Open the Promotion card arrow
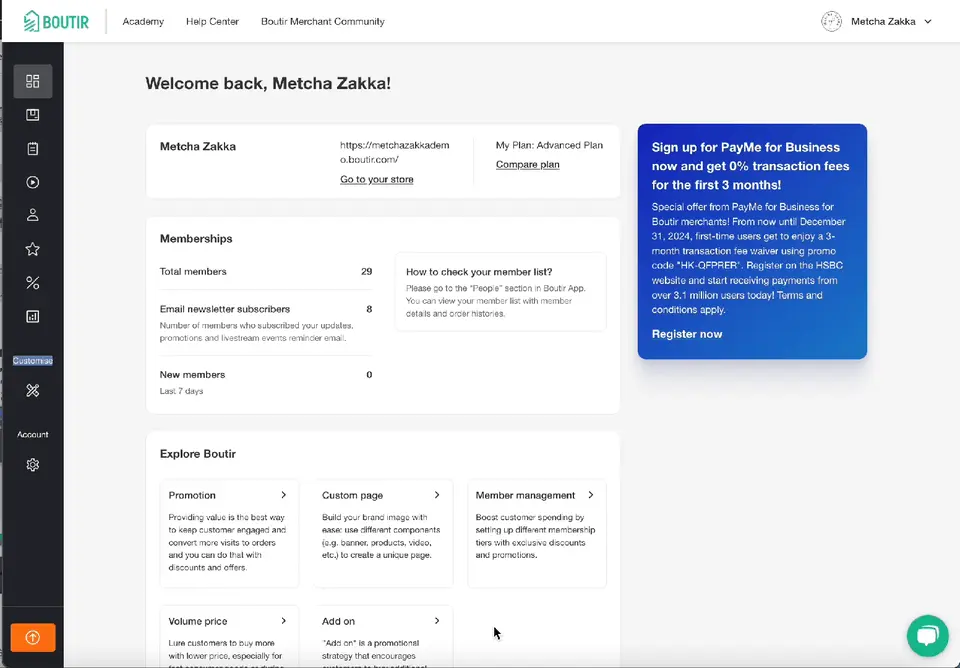Viewport: 960px width, 668px height. pos(283,495)
